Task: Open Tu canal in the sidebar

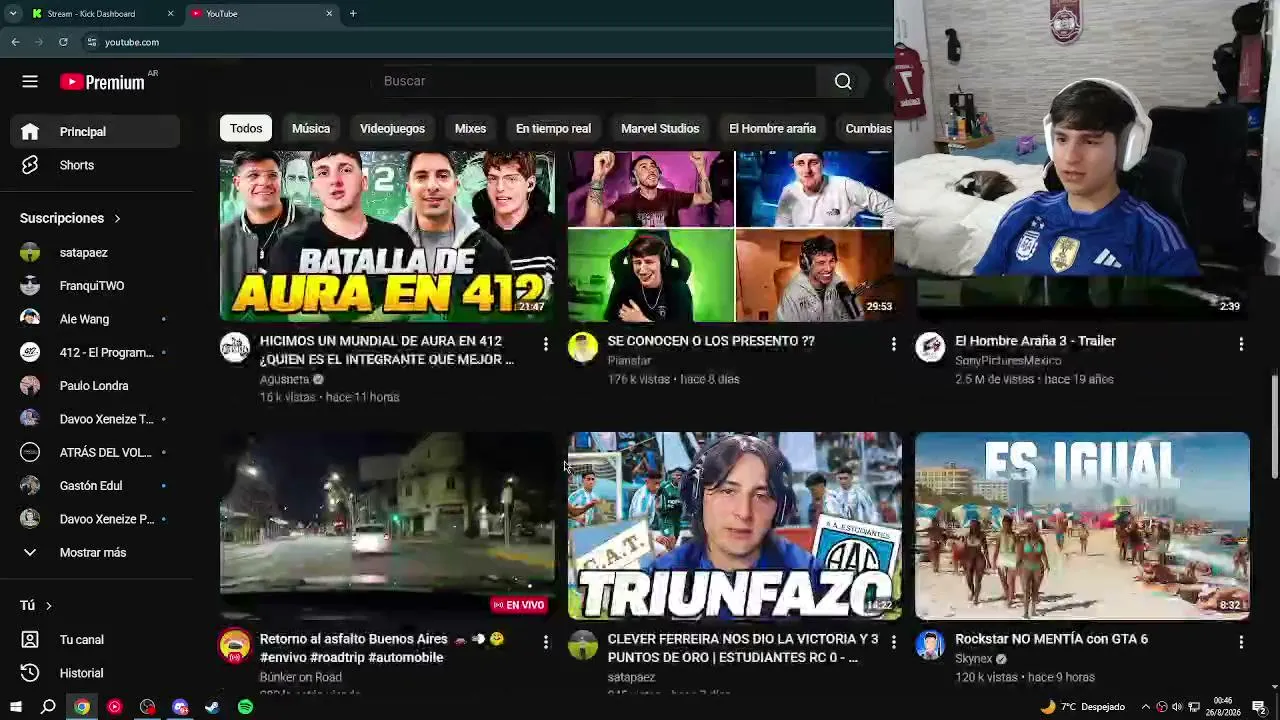Action: pos(96,639)
